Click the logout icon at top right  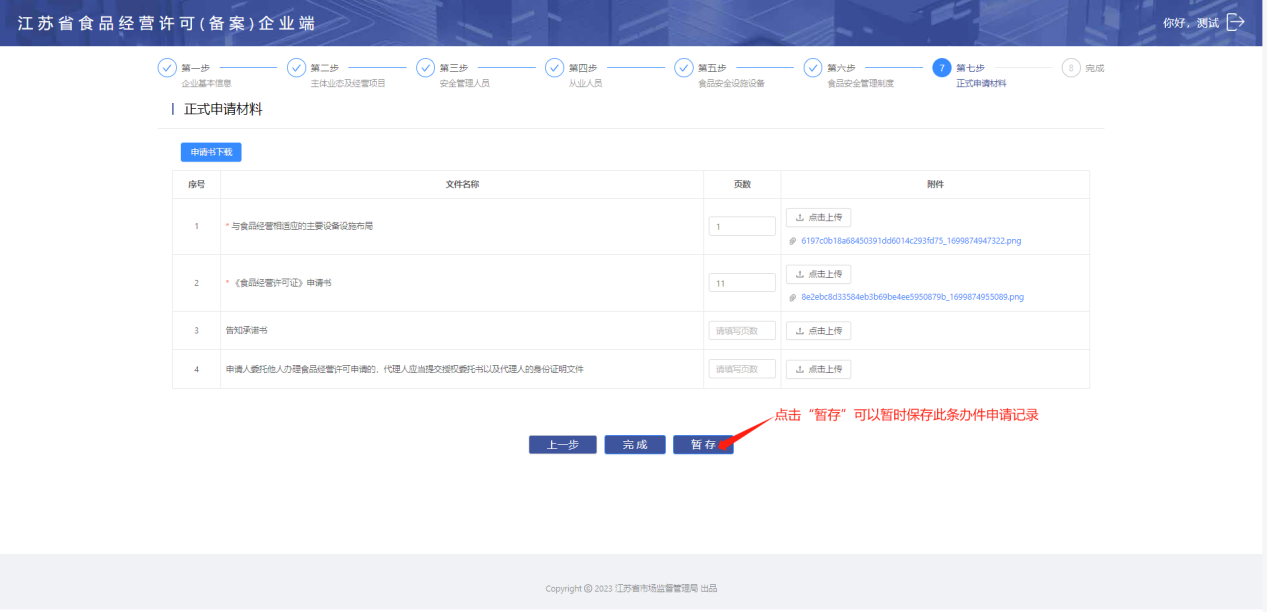[x=1235, y=22]
